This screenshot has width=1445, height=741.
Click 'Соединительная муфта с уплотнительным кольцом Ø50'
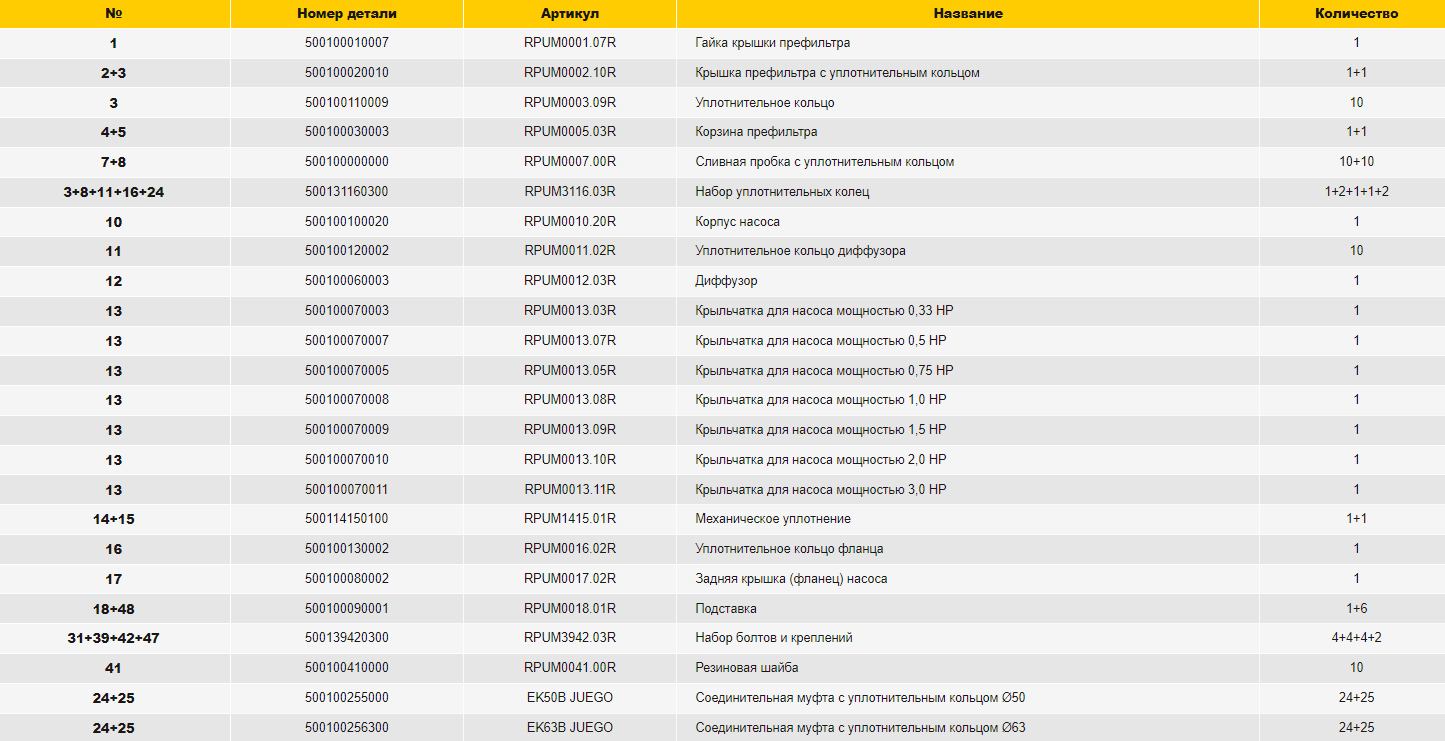coord(860,697)
